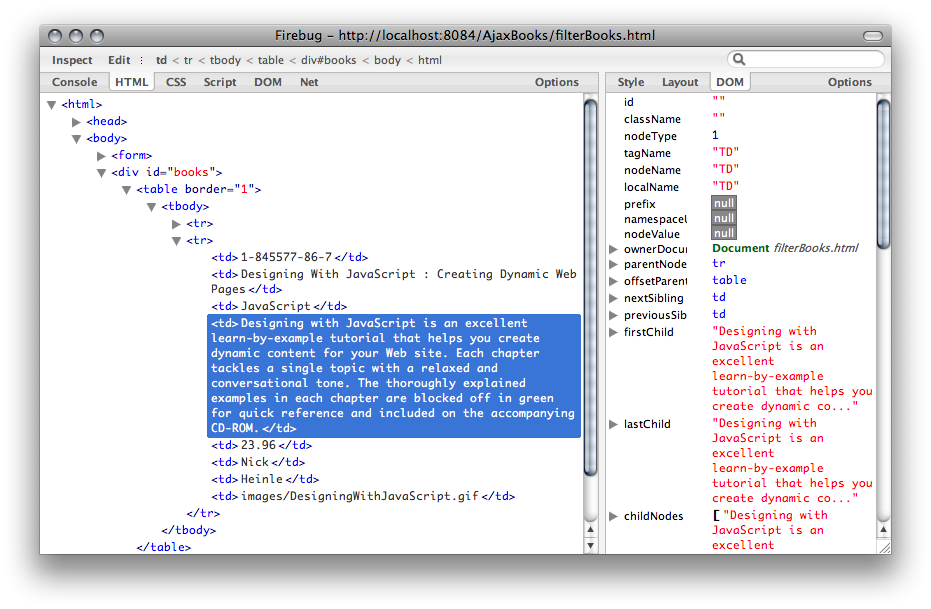Screen dimensions: 931x609
Task: Select 'tbody' in the breadcrumb path
Action: coord(226,60)
